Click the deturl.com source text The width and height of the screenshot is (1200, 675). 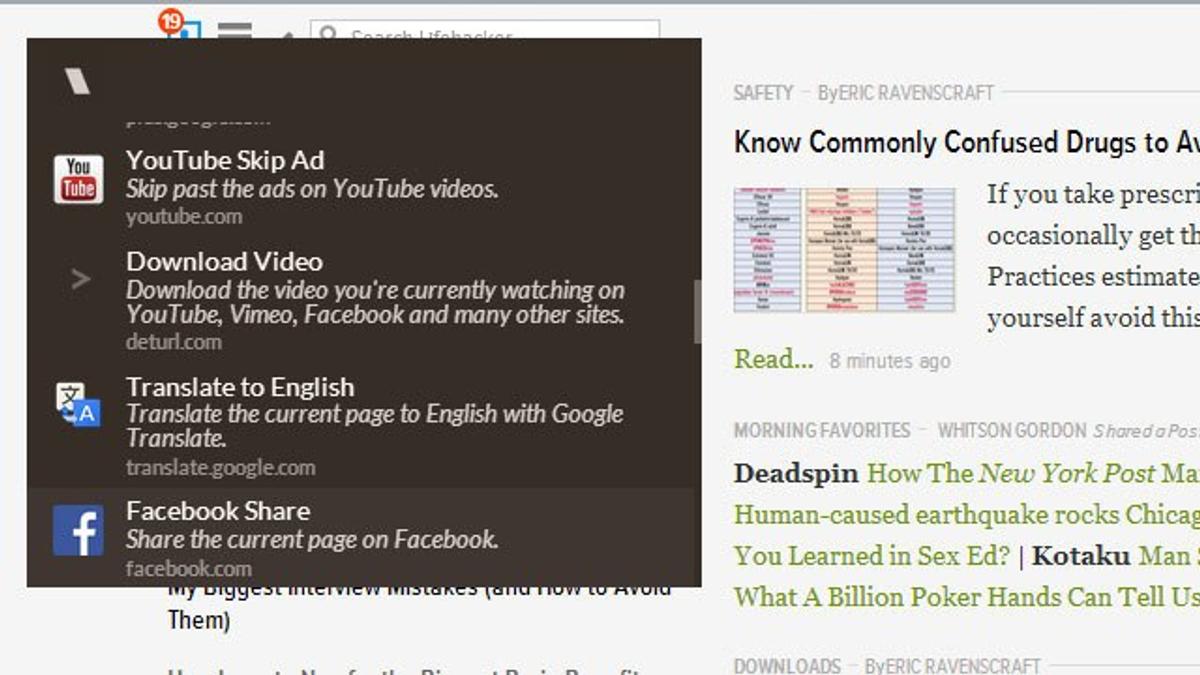pyautogui.click(x=174, y=341)
